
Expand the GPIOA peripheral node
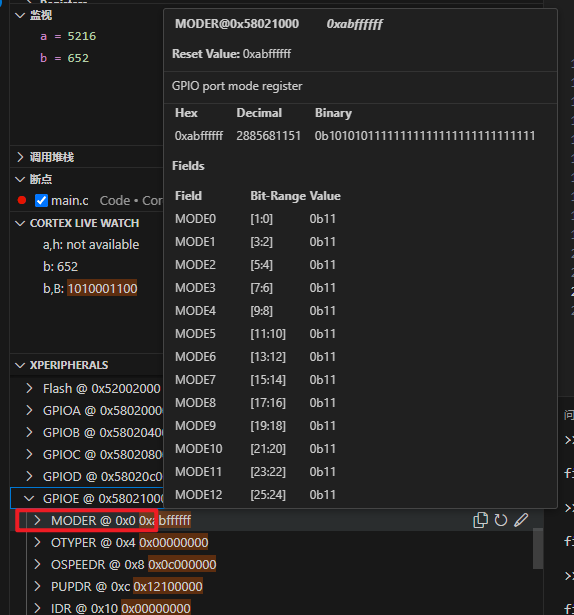click(x=29, y=410)
